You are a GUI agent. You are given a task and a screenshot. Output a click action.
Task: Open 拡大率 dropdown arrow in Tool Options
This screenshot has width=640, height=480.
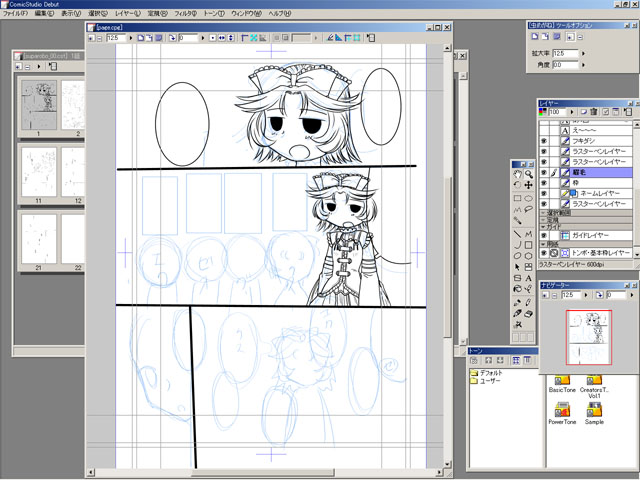click(x=583, y=53)
